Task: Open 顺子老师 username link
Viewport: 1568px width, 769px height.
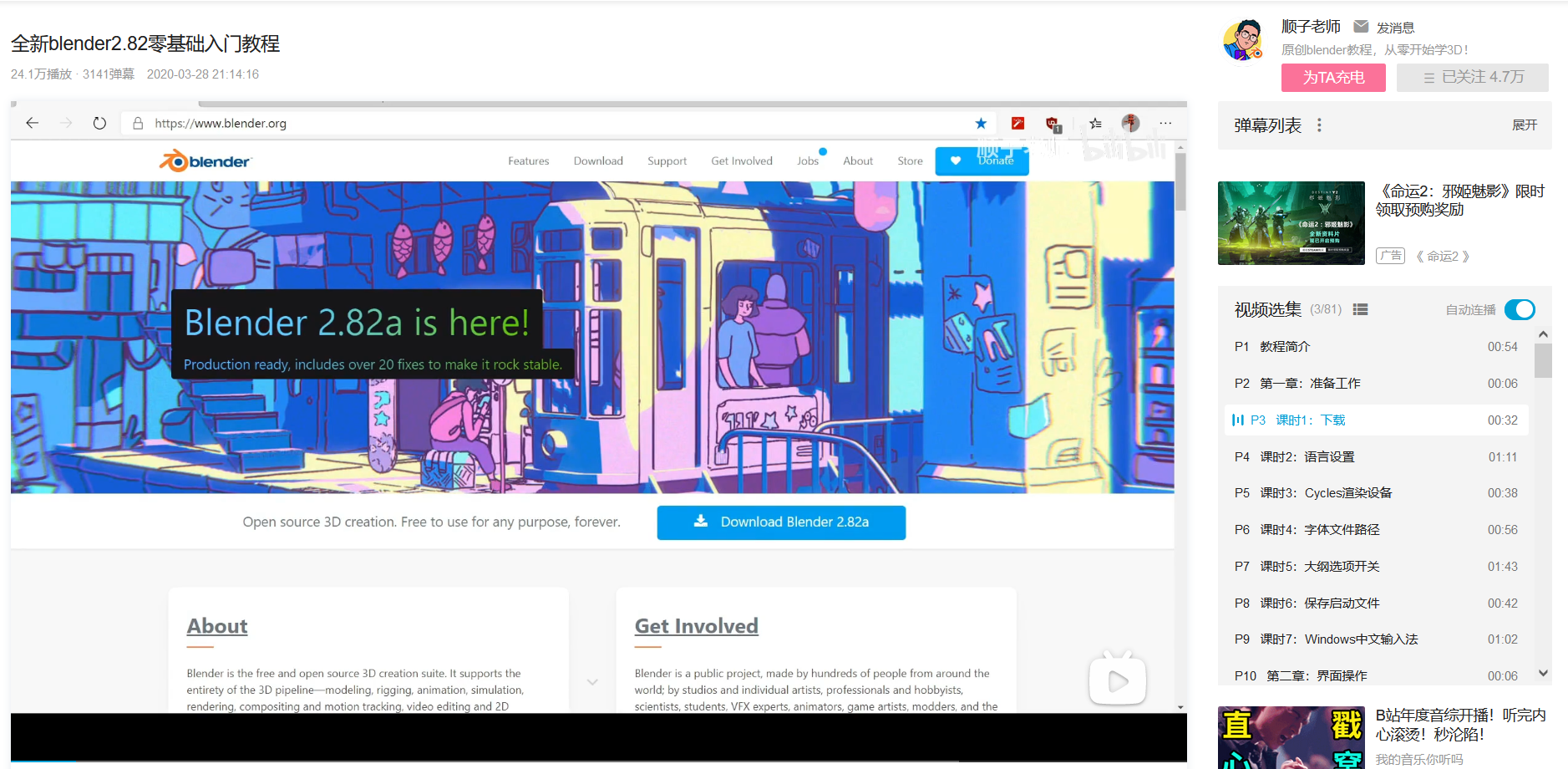Action: [1311, 27]
